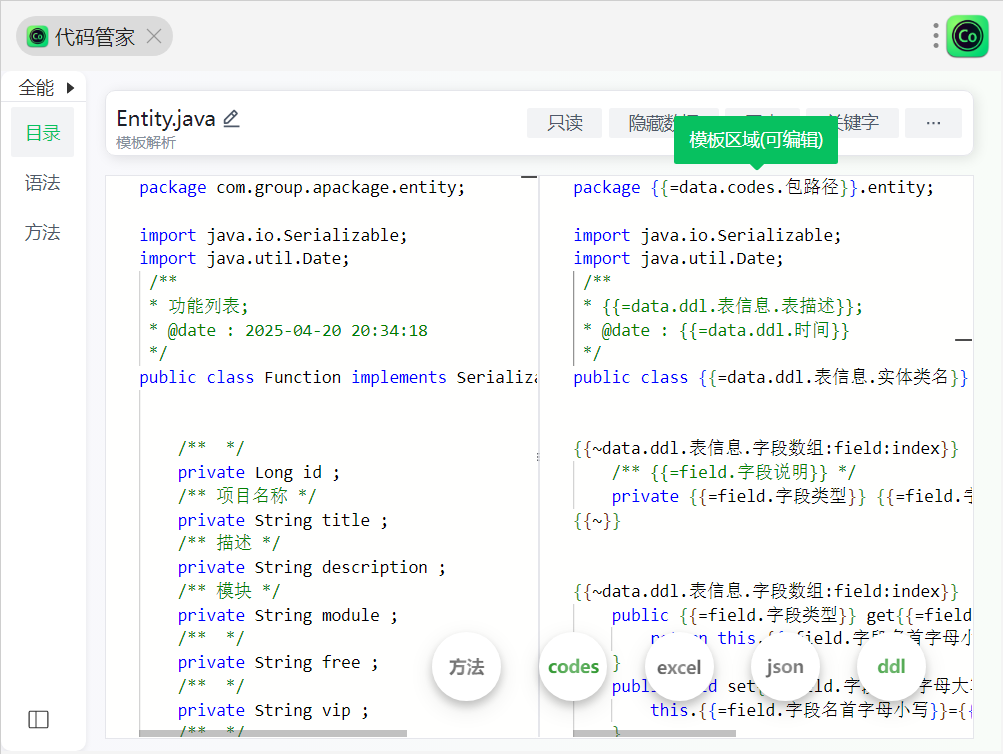Click the 代码管家 tab app icon
This screenshot has height=754, width=1003.
coord(38,37)
